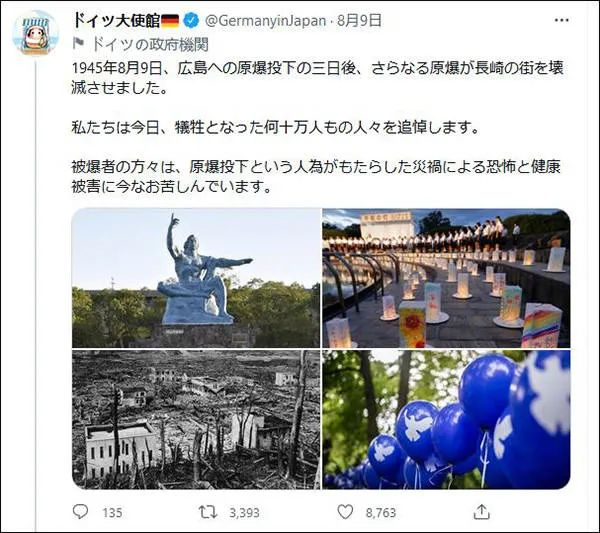View the paper lanterns ceremony photo
Image resolution: width=600 pixels, height=533 pixels.
point(446,278)
